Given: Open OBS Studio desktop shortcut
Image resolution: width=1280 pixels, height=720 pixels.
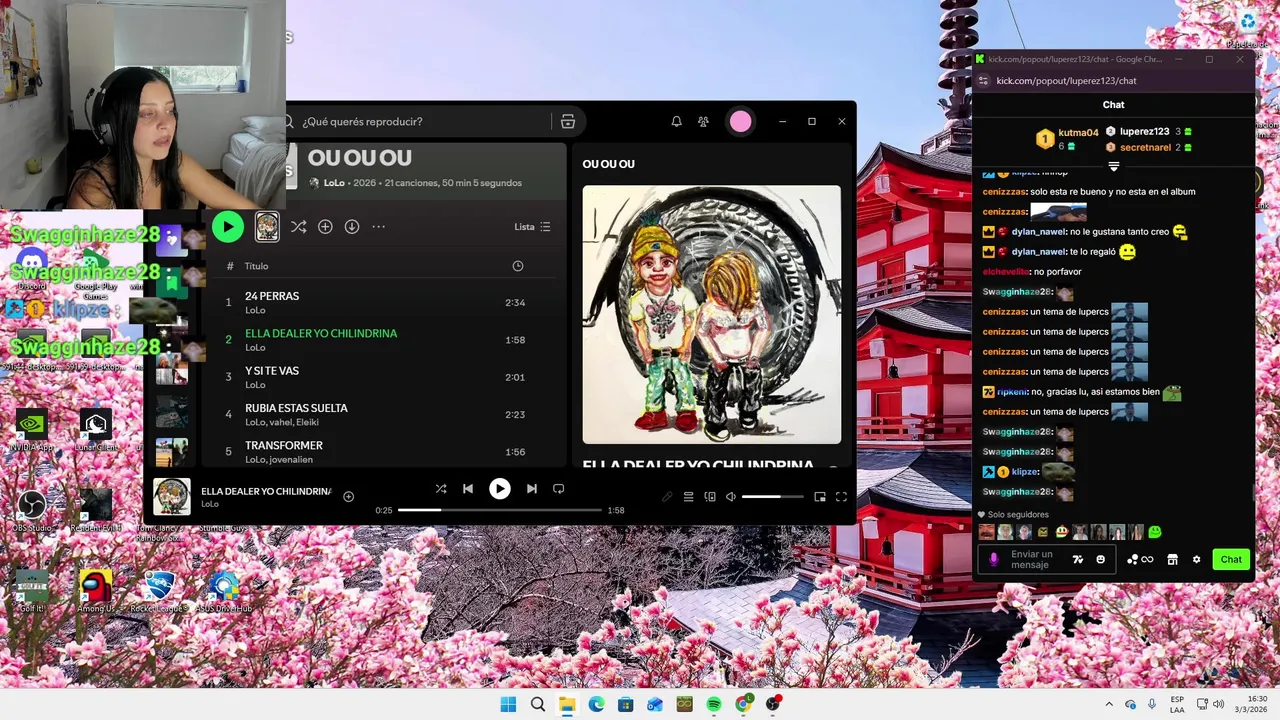Looking at the screenshot, I should click(x=32, y=510).
